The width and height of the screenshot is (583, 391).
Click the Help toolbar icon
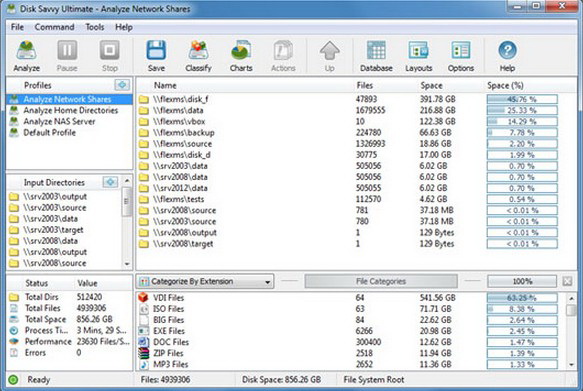pos(507,56)
